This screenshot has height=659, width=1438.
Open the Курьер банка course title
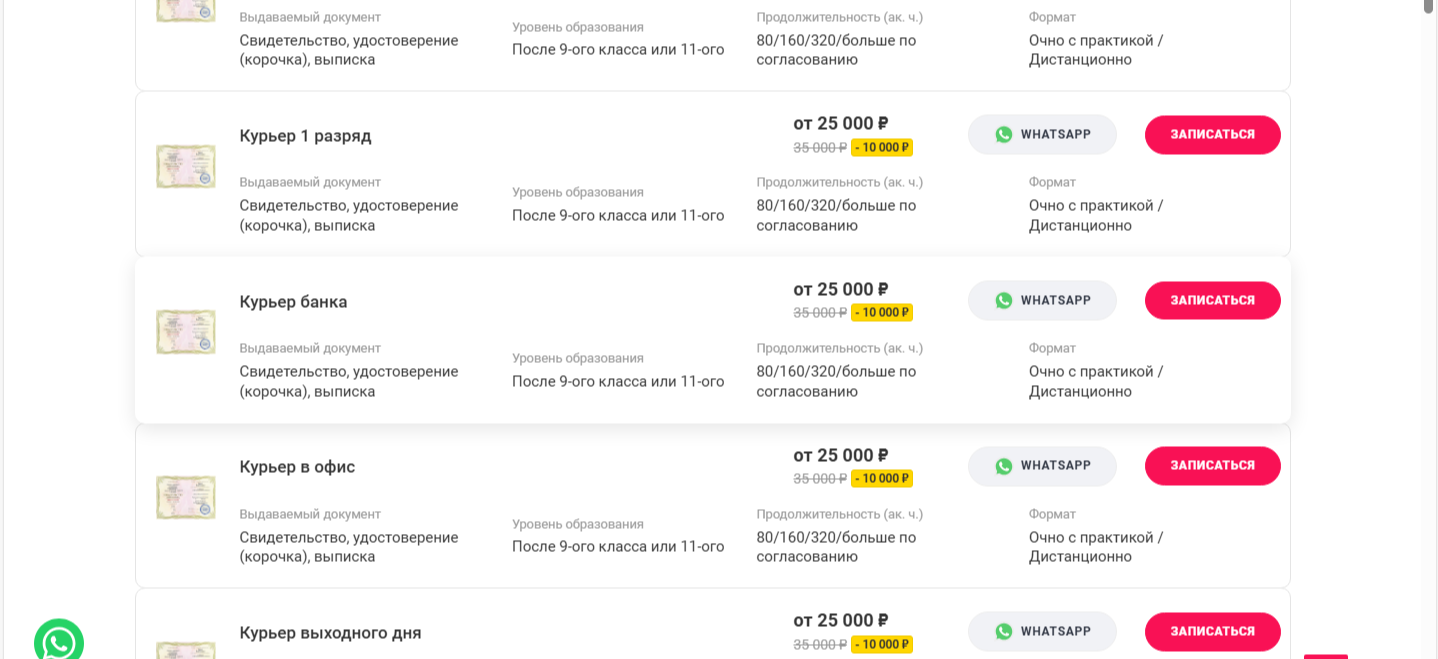[293, 302]
